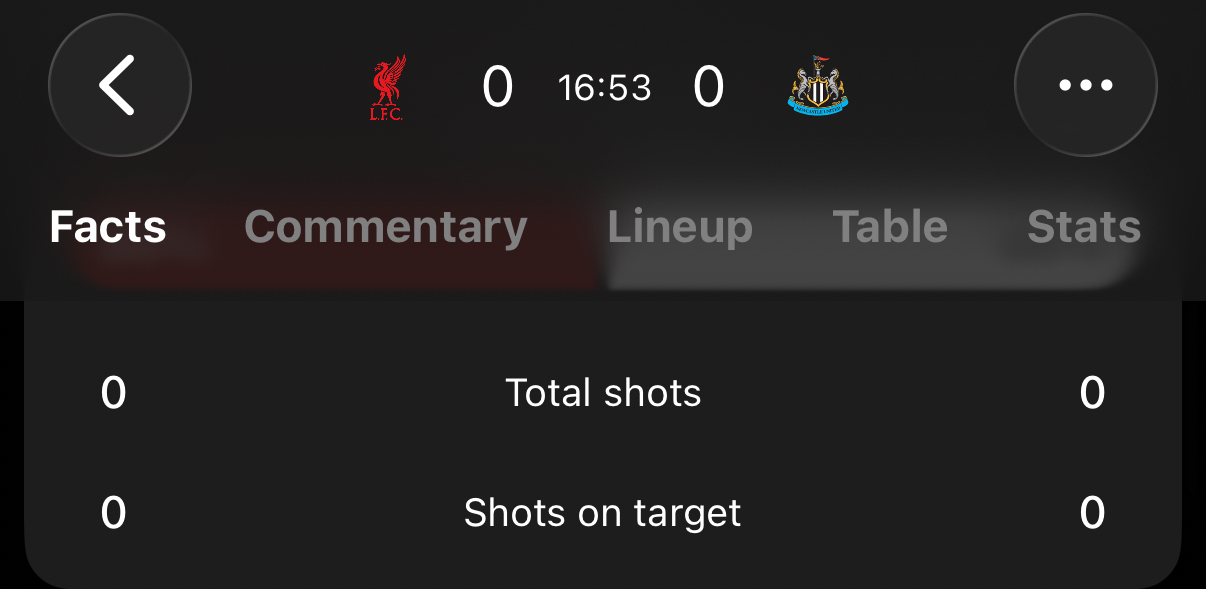
Task: Tap the Liverpool FC crest
Action: (x=387, y=89)
